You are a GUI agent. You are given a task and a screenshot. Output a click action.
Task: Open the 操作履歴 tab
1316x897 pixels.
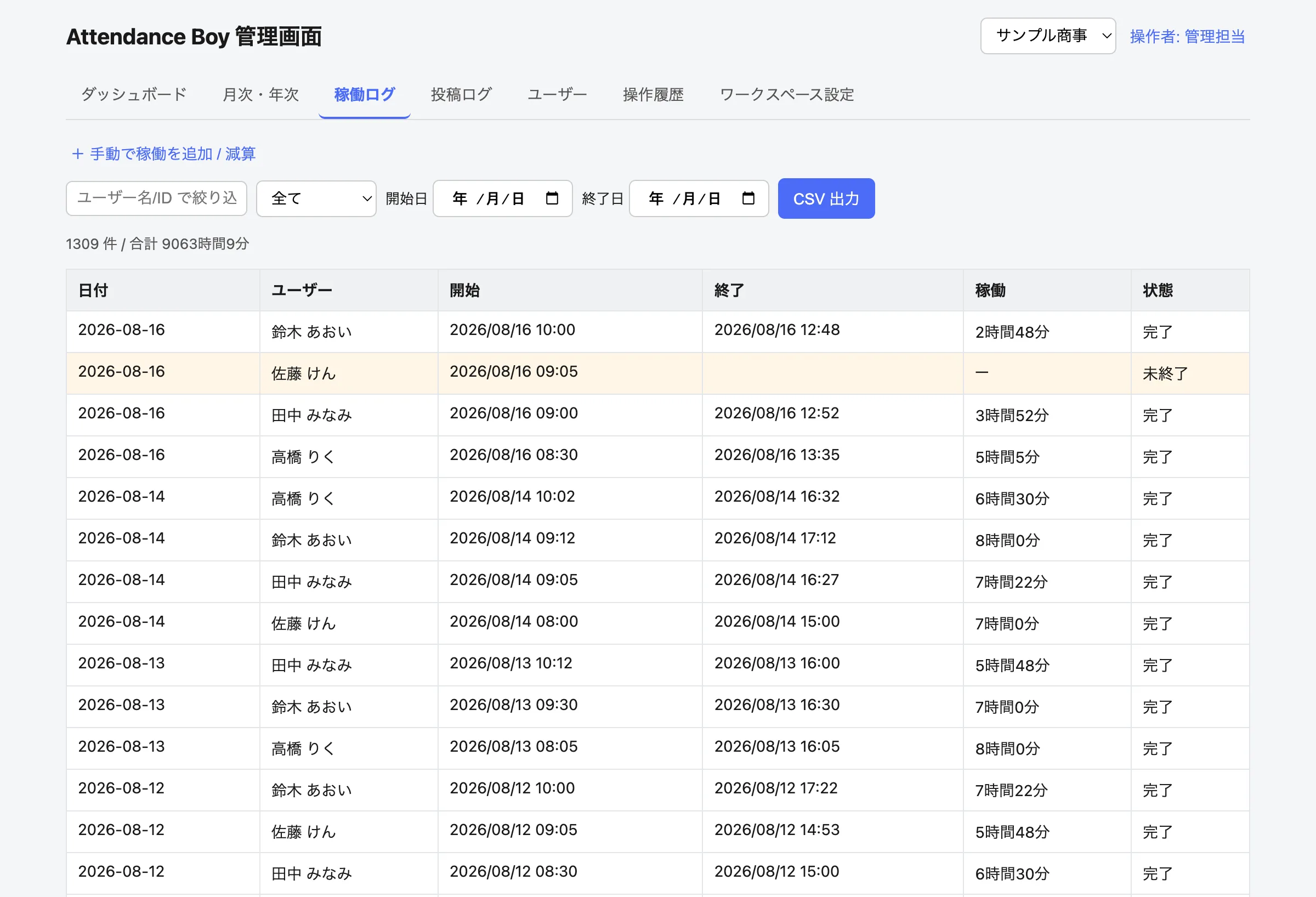[653, 94]
